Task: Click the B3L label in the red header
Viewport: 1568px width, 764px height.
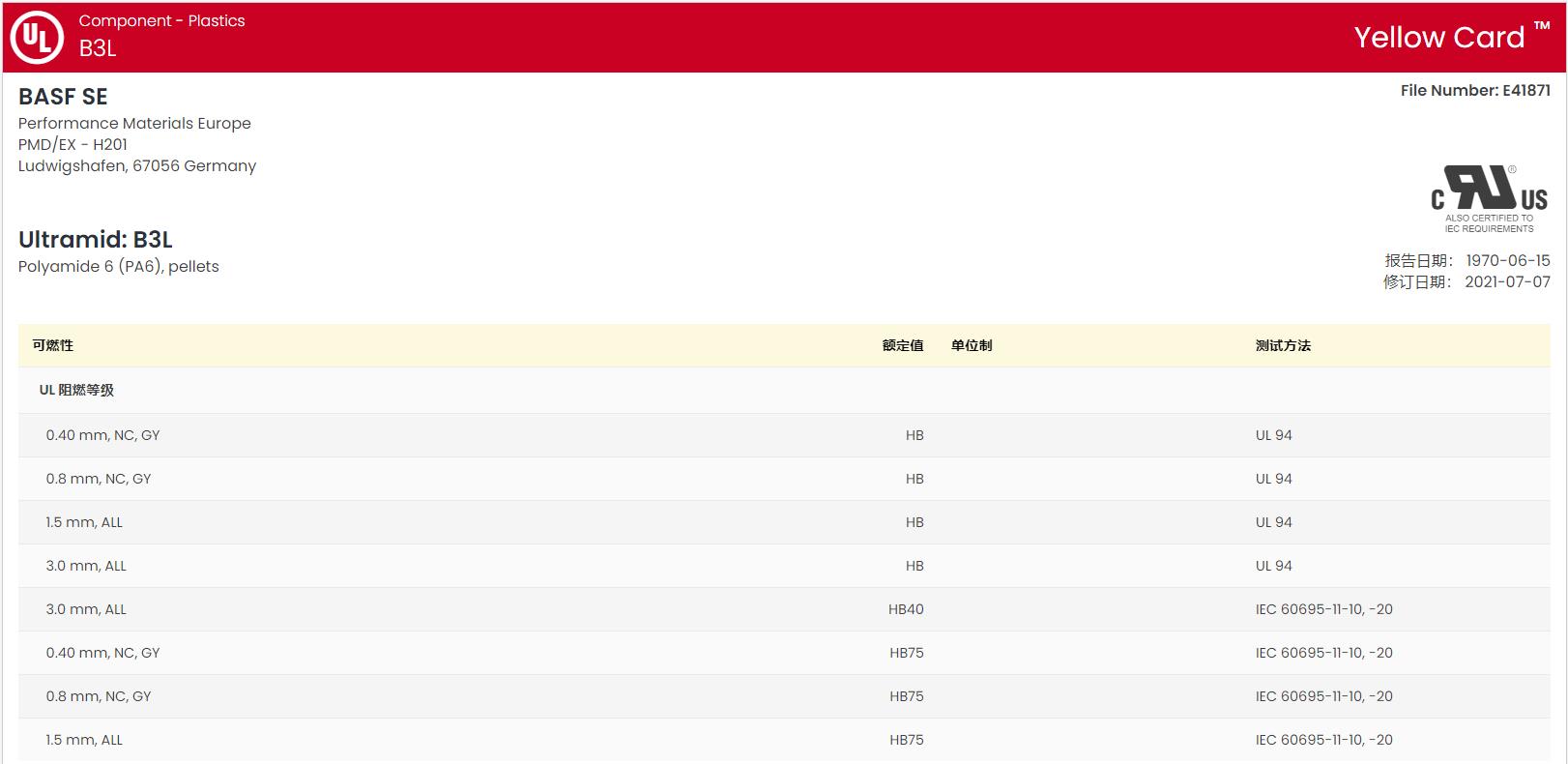Action: (97, 48)
